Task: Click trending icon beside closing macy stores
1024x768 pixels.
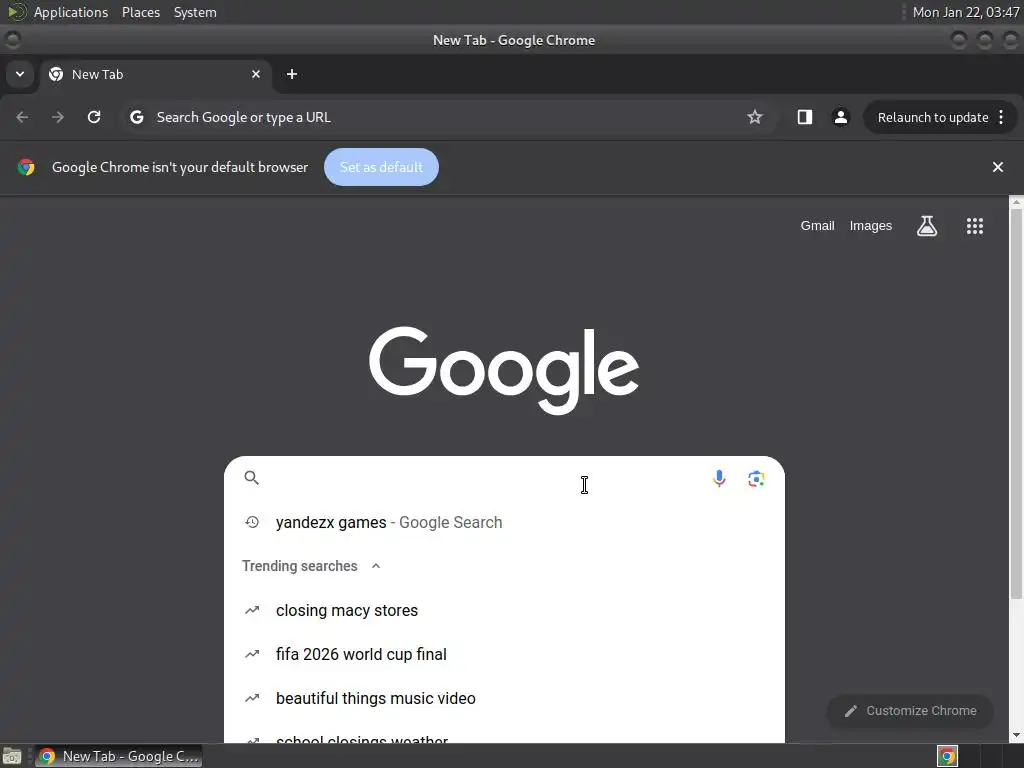Action: (x=252, y=610)
